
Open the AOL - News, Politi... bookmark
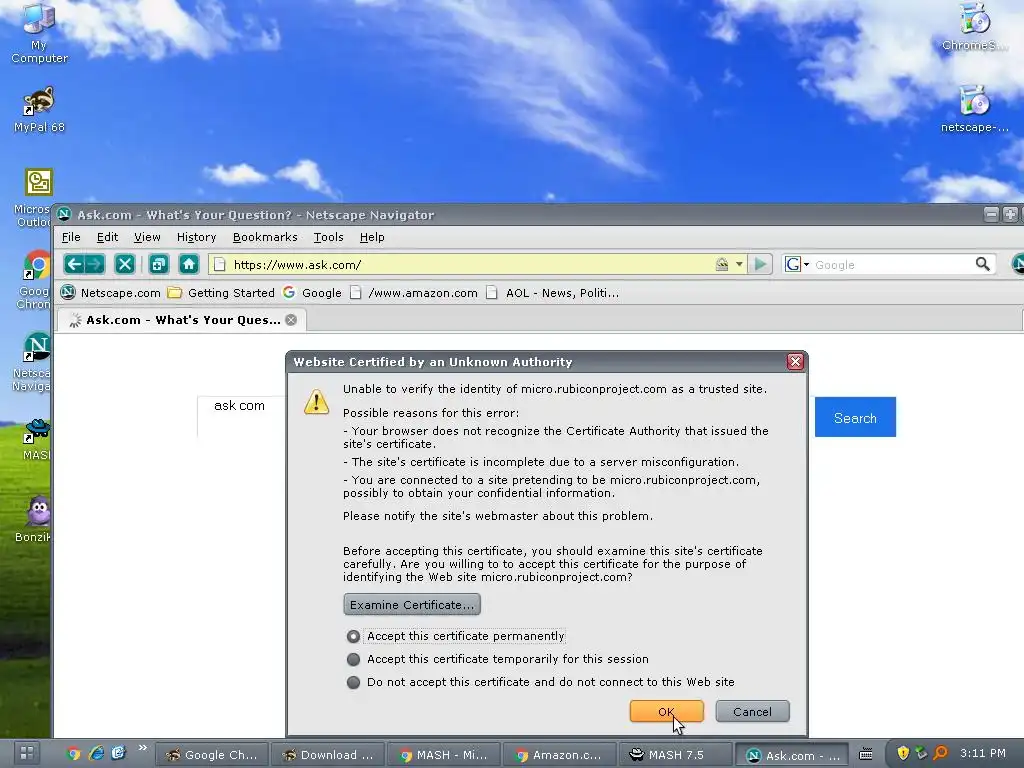click(x=552, y=293)
